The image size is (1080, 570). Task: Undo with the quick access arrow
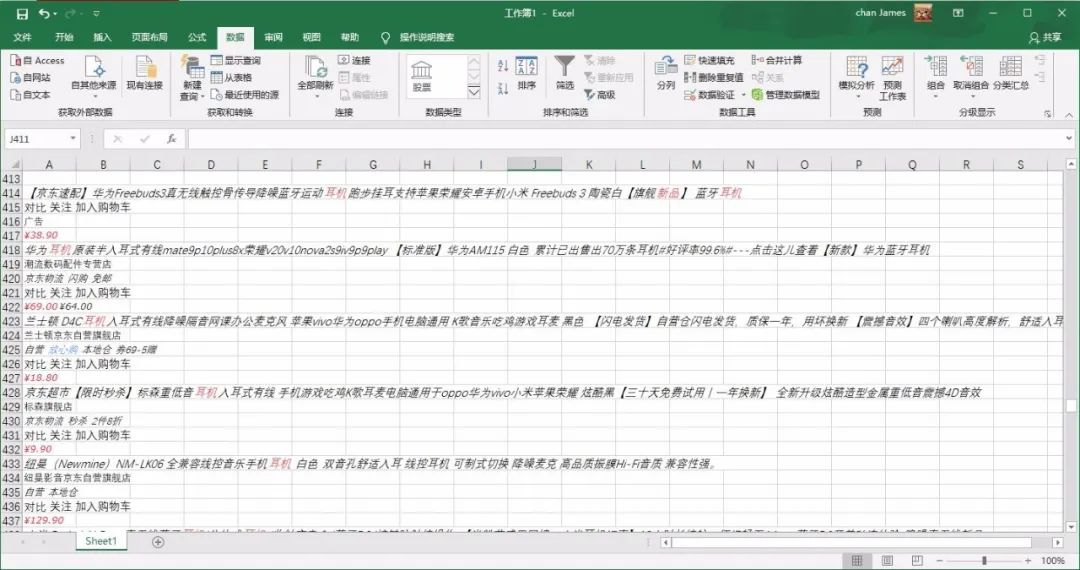click(x=44, y=13)
